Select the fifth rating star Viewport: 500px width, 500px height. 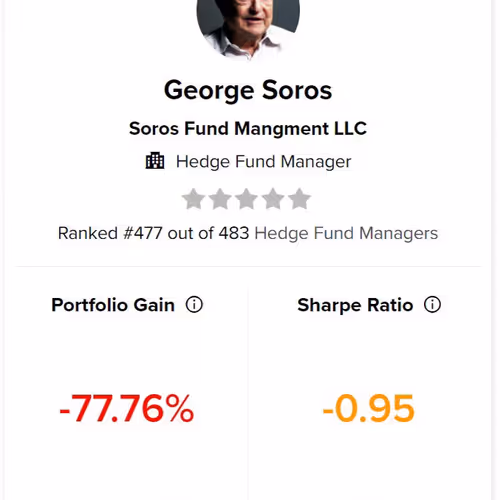point(299,199)
